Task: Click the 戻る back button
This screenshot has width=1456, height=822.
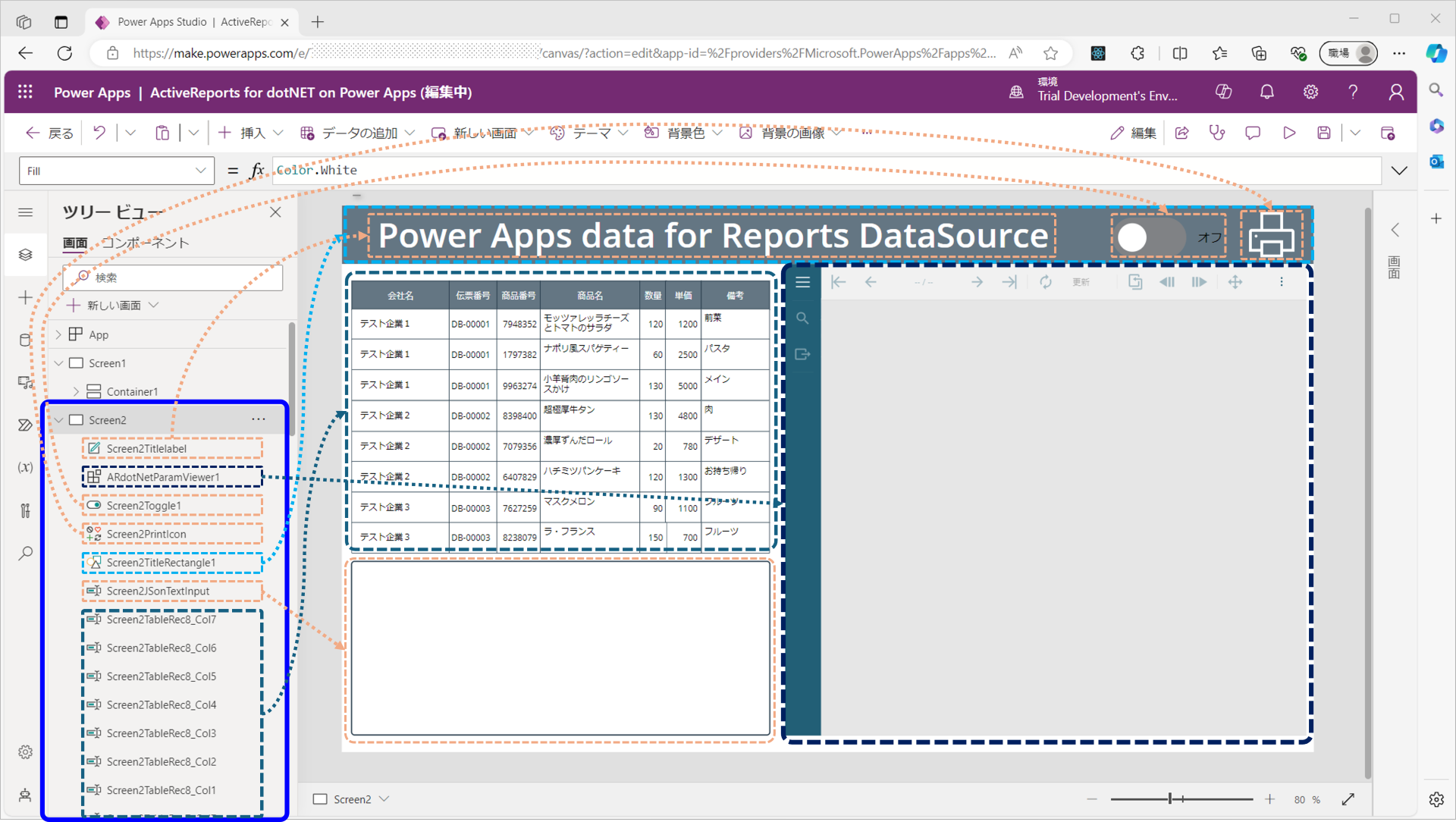Action: [49, 133]
